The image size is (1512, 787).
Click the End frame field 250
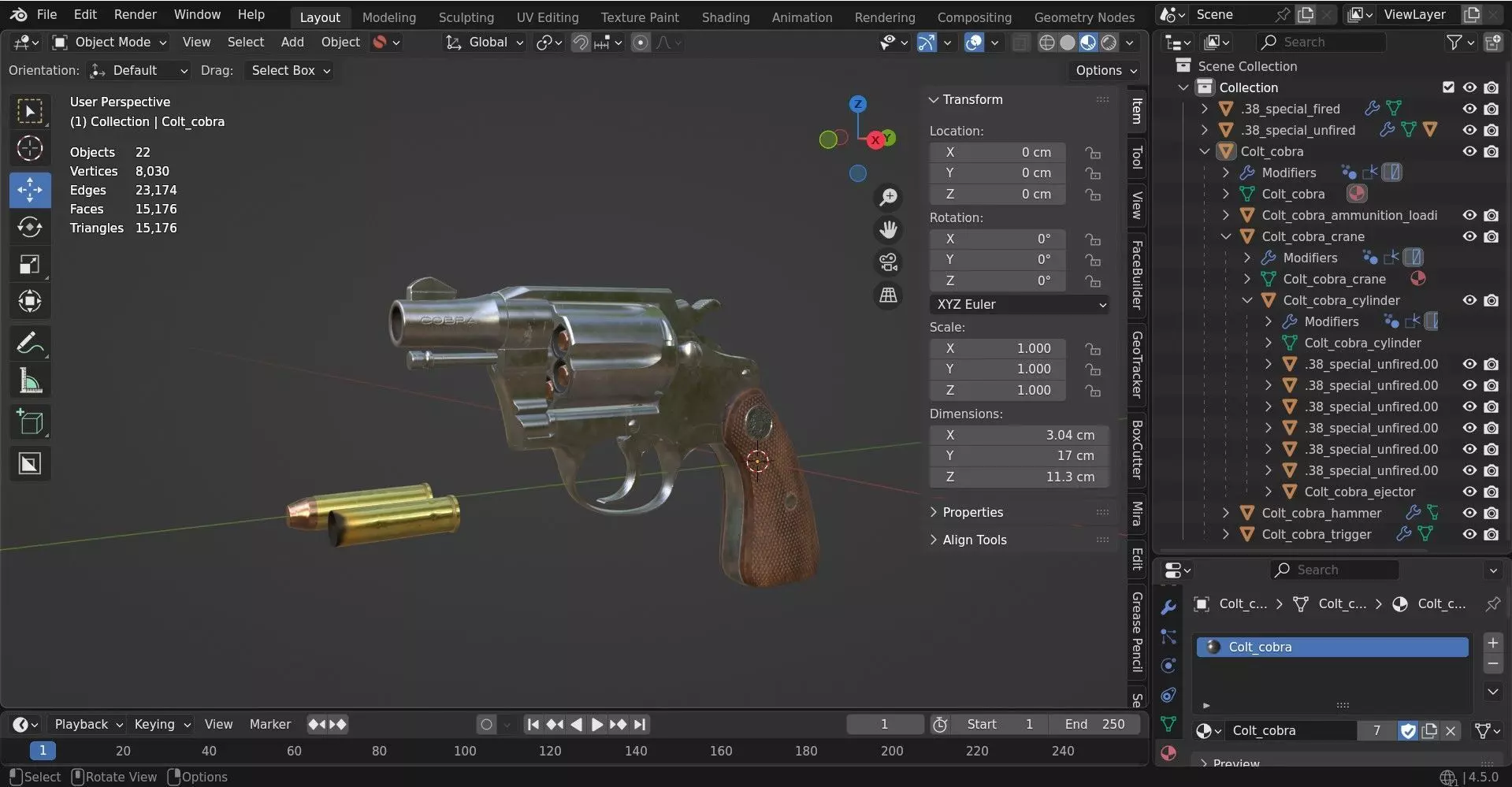click(x=1095, y=724)
